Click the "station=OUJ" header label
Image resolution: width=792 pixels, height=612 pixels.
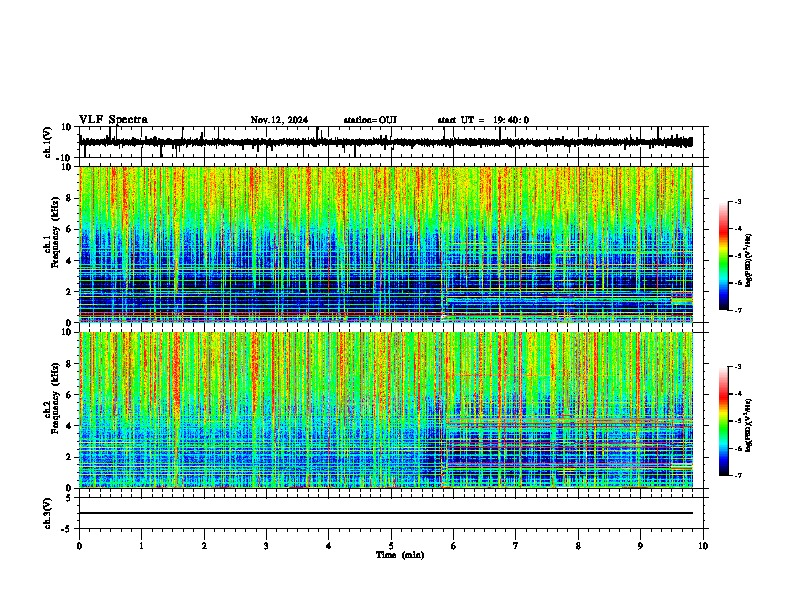[370, 120]
